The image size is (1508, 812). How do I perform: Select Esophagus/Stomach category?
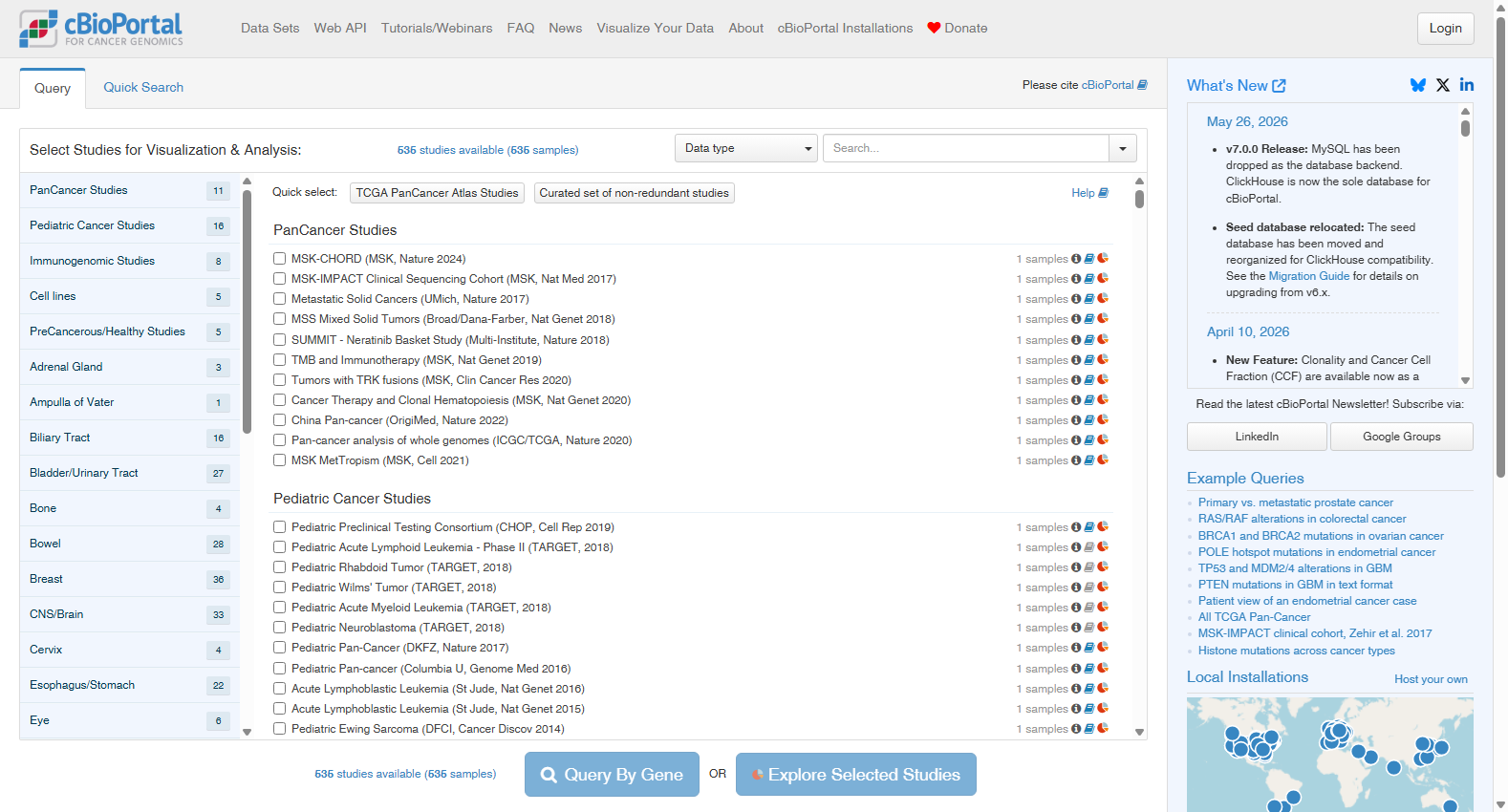129,685
